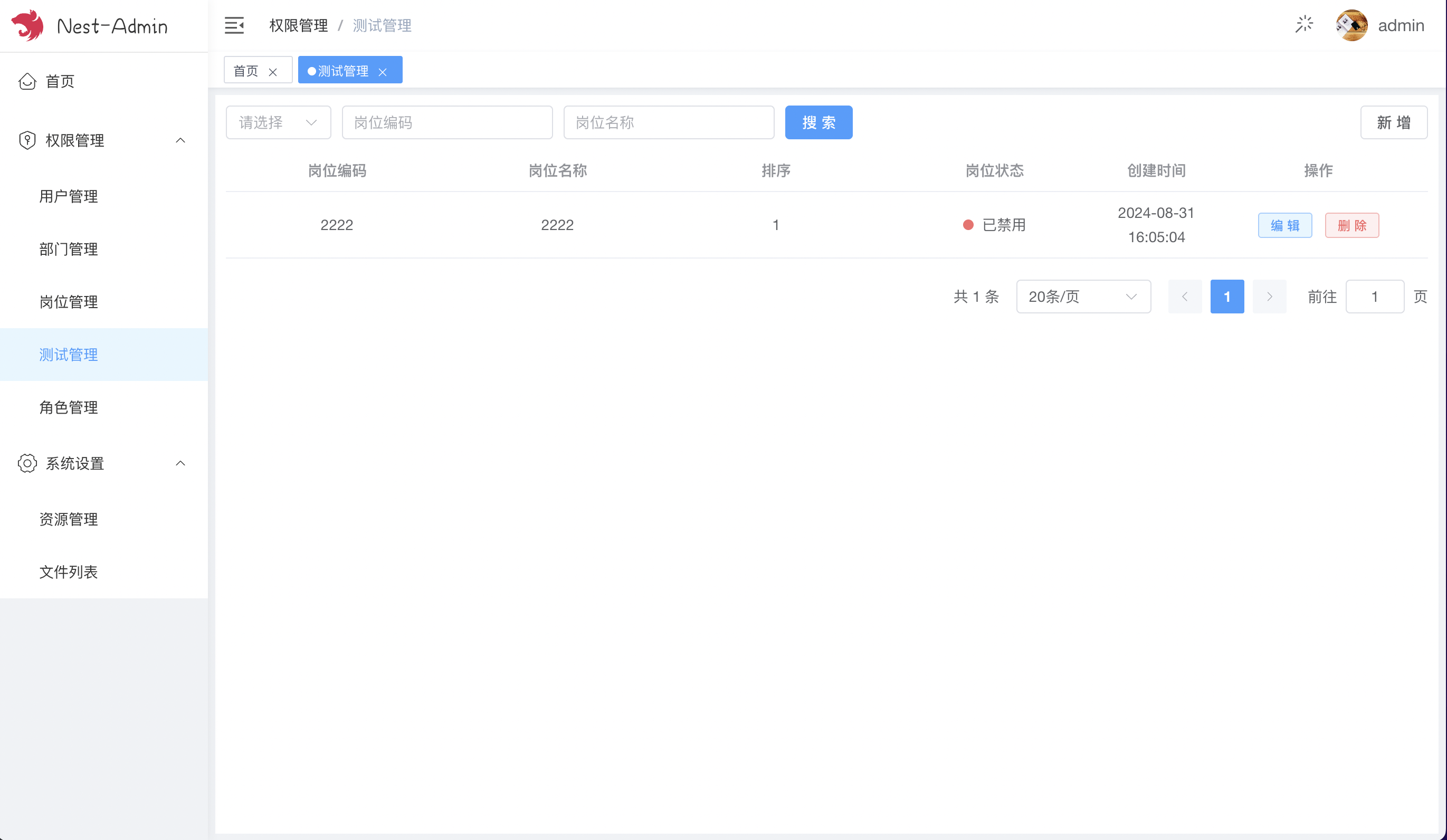Switch to the 首页 tab

[x=246, y=71]
